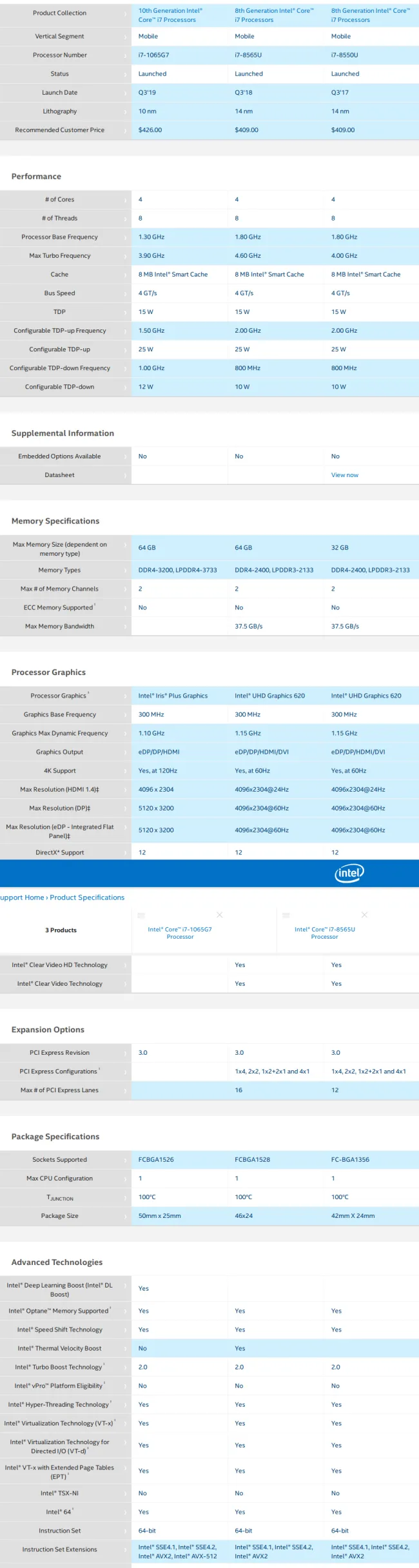Click the FC-BGA1356 socket value
The image size is (419, 1568).
(x=350, y=1160)
